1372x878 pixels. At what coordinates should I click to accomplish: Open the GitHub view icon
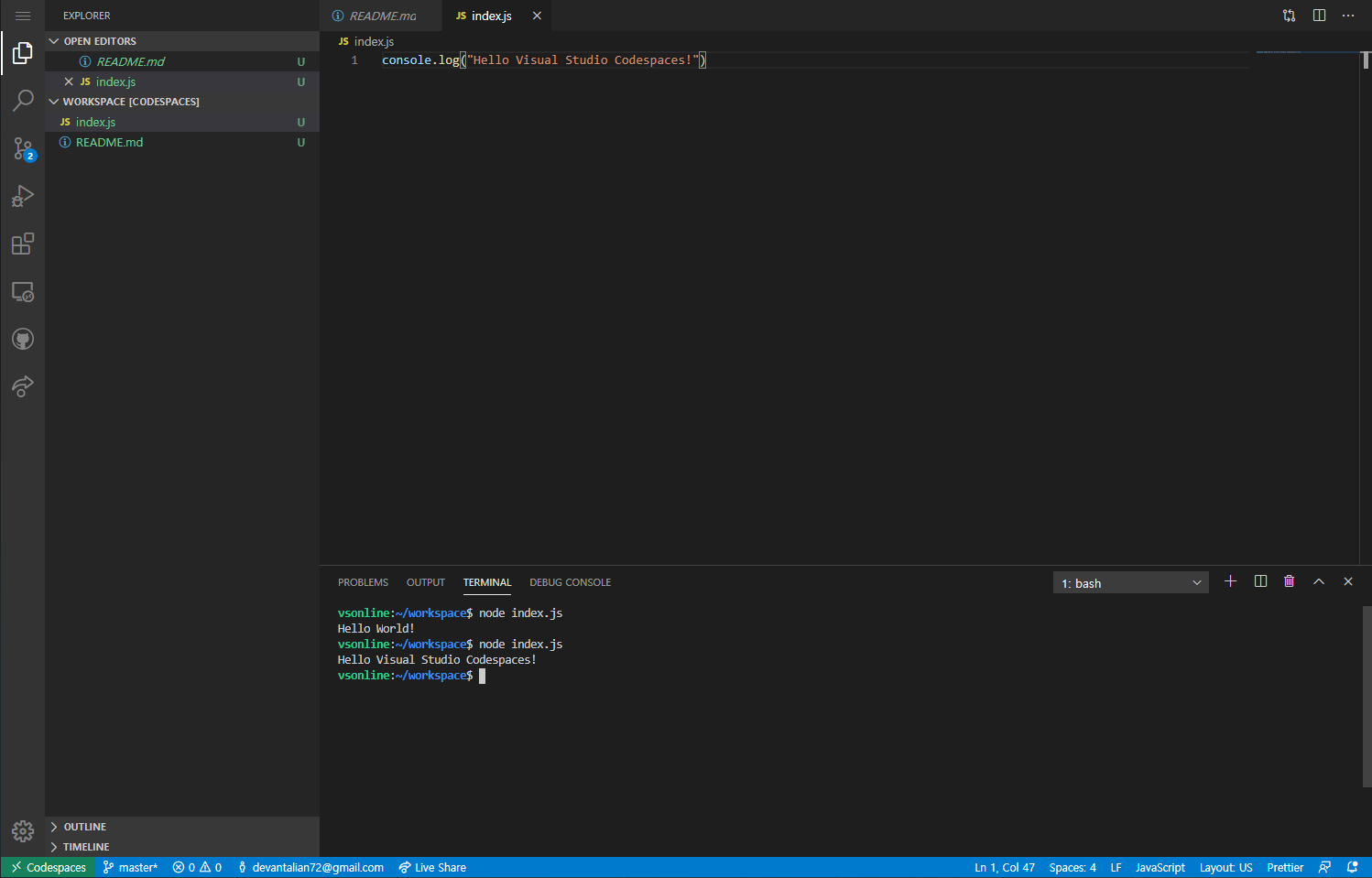pos(23,339)
